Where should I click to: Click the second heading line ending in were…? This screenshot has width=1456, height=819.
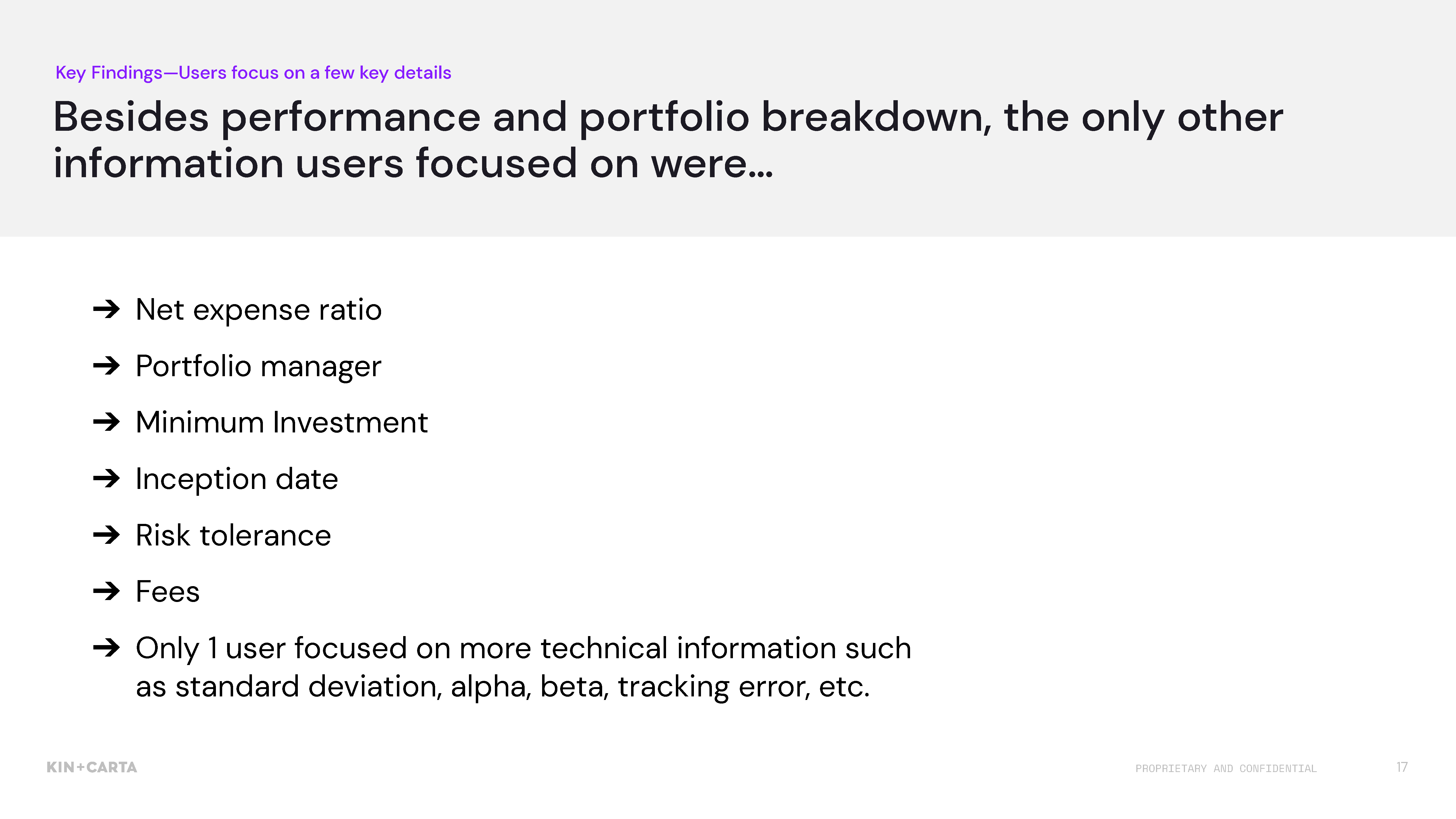[413, 164]
